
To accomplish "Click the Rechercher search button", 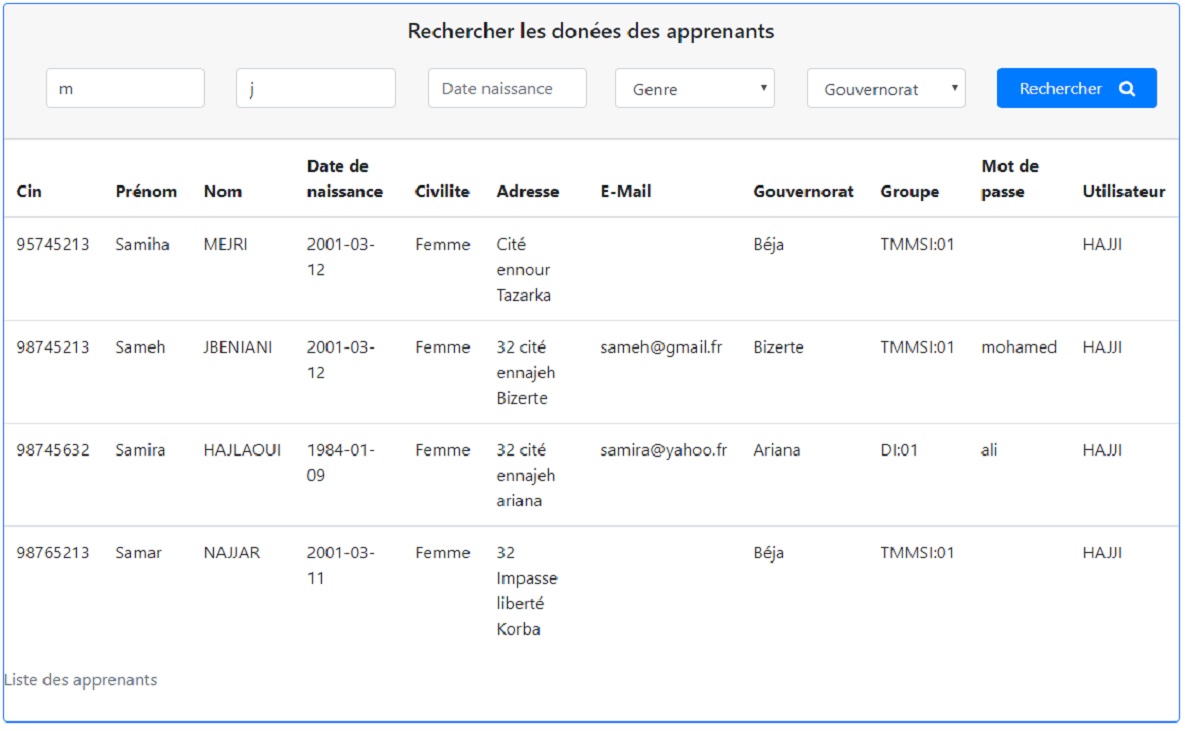I will coord(1076,88).
